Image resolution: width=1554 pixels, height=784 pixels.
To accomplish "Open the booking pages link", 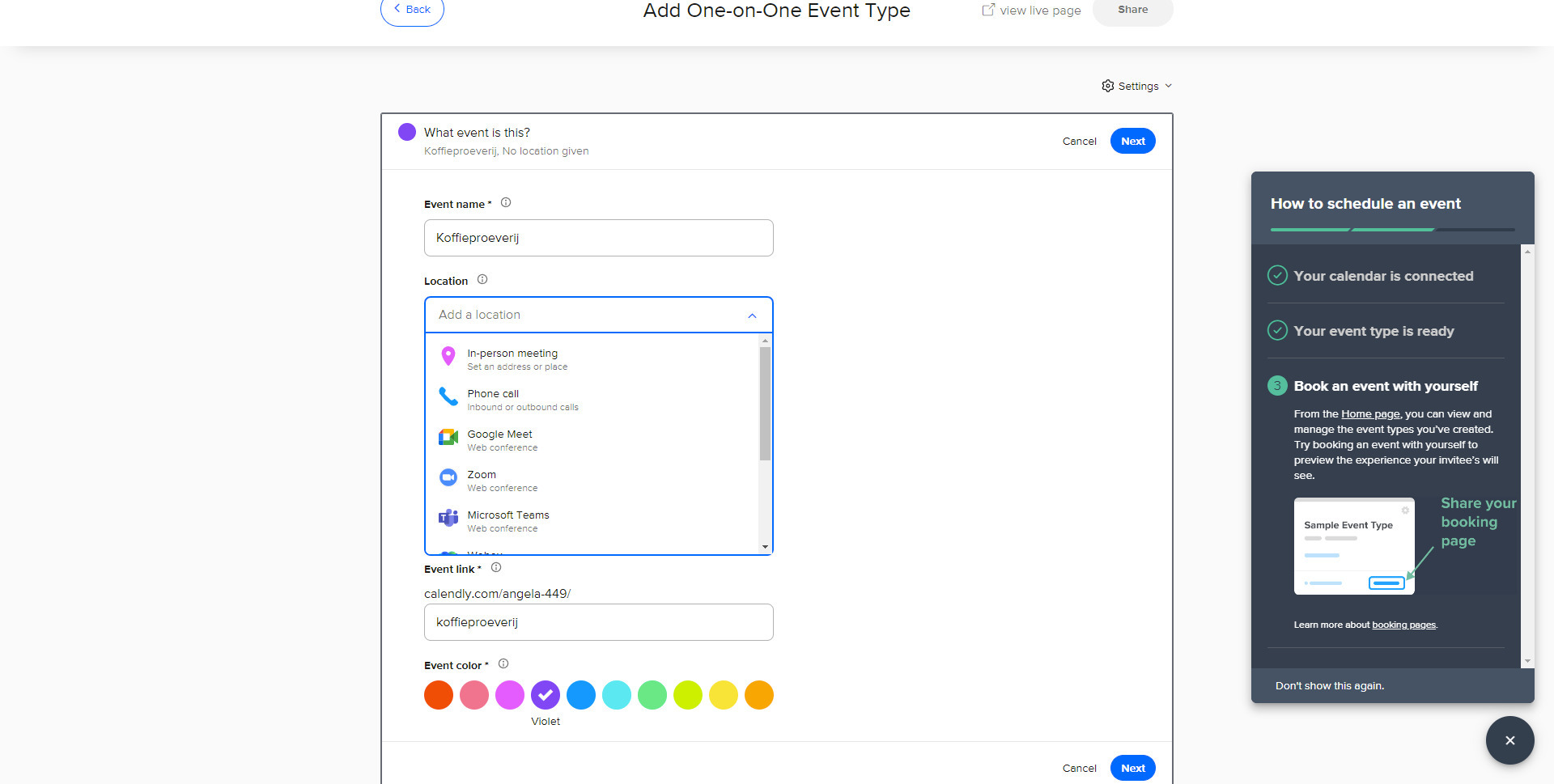I will click(1403, 625).
